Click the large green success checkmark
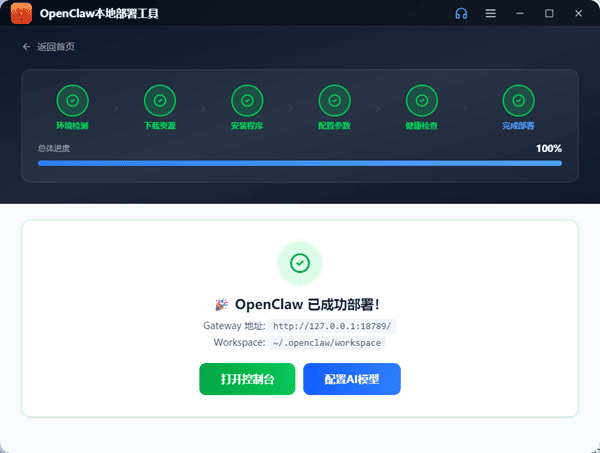Image resolution: width=600 pixels, height=453 pixels. point(299,263)
